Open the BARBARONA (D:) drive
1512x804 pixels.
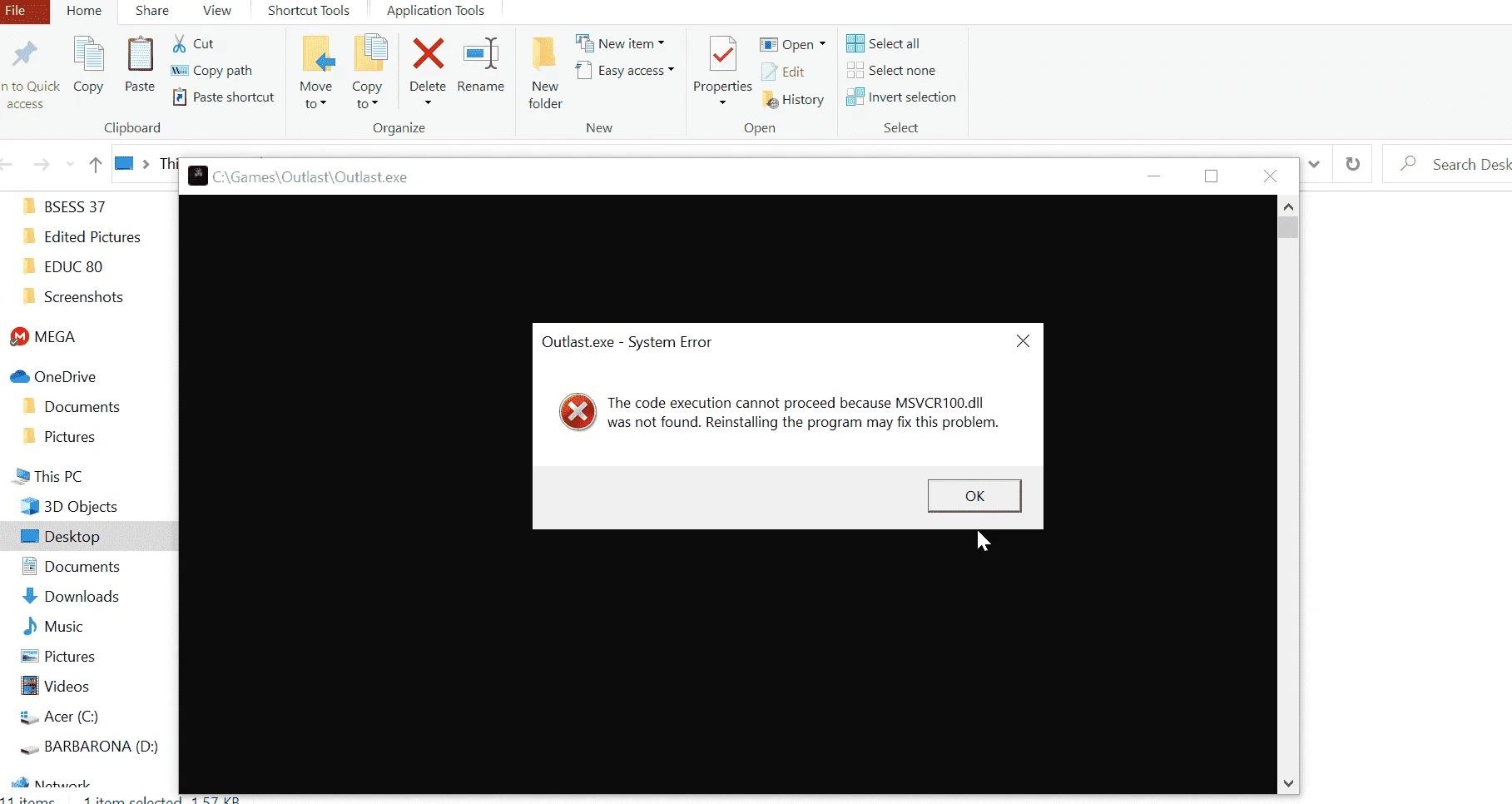click(89, 747)
